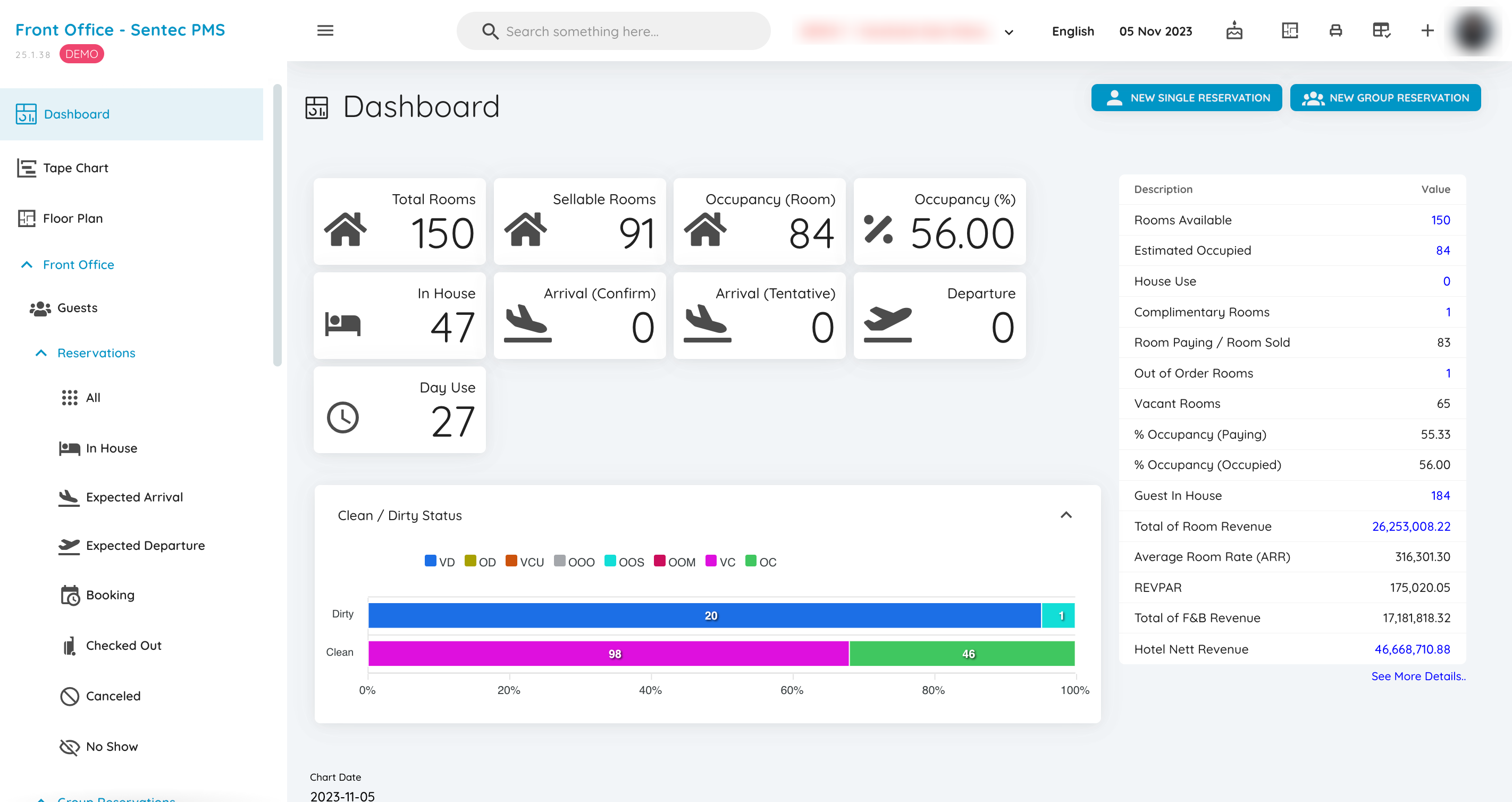Click the search magnifier icon
The image size is (1512, 802).
(x=490, y=31)
